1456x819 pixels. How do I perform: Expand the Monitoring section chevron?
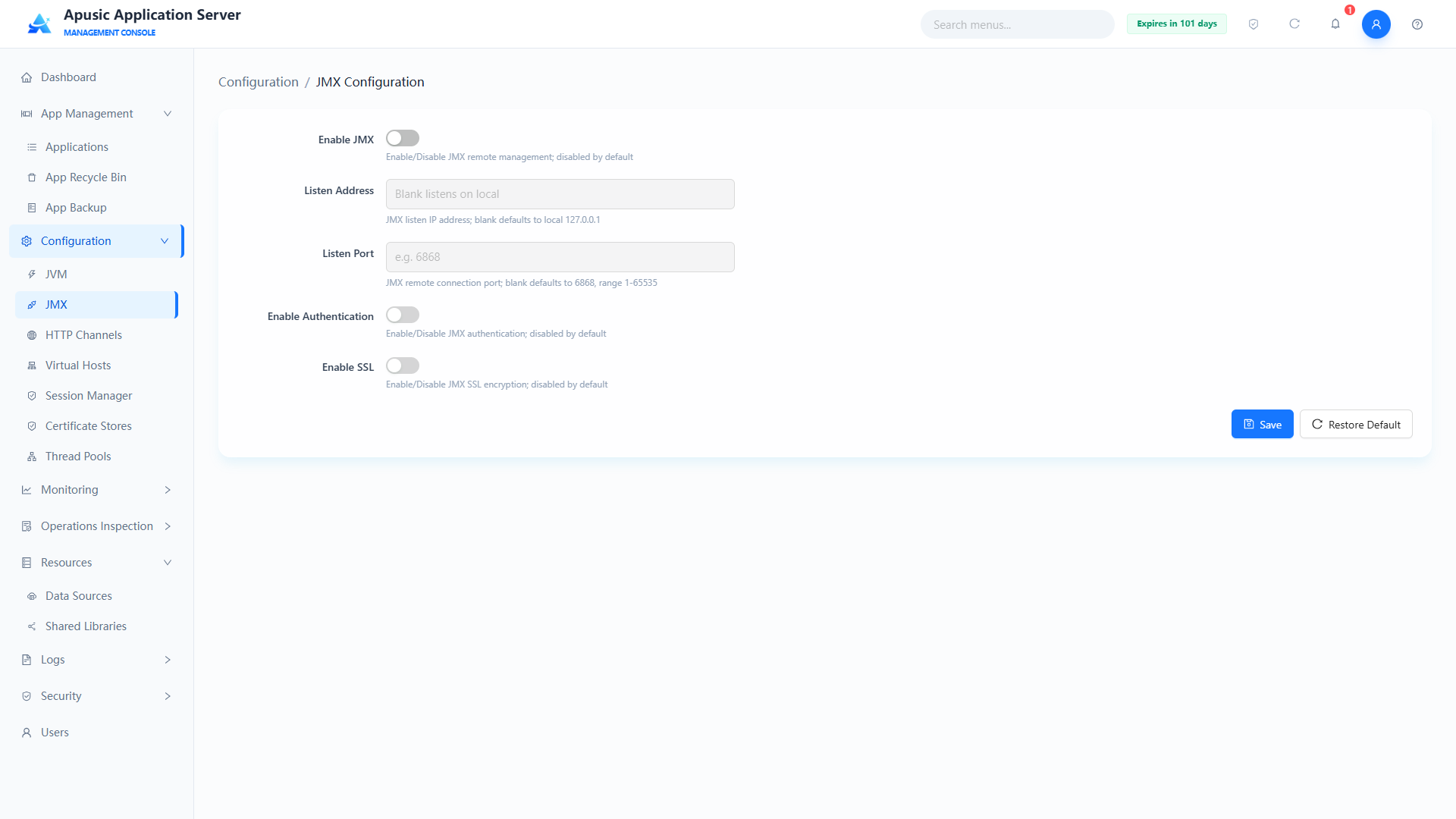pyautogui.click(x=168, y=490)
